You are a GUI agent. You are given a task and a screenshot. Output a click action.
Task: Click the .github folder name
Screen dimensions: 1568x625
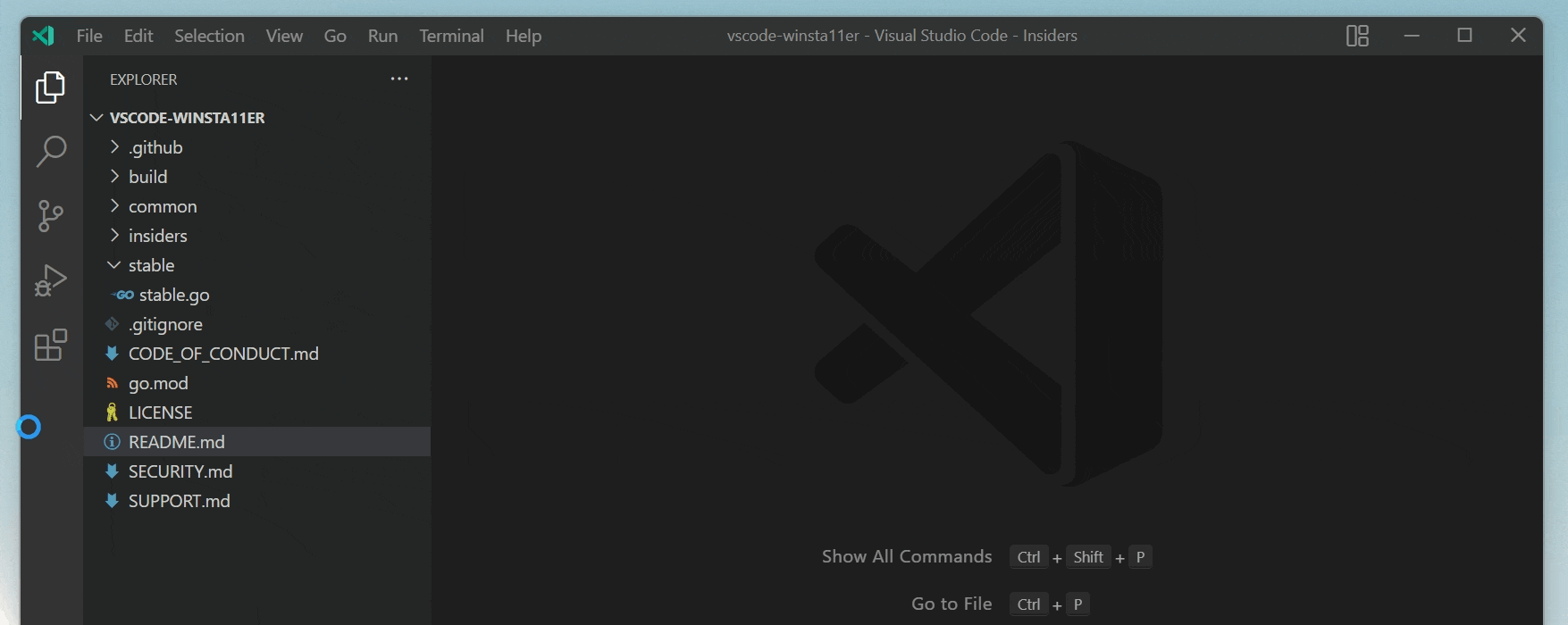[155, 147]
